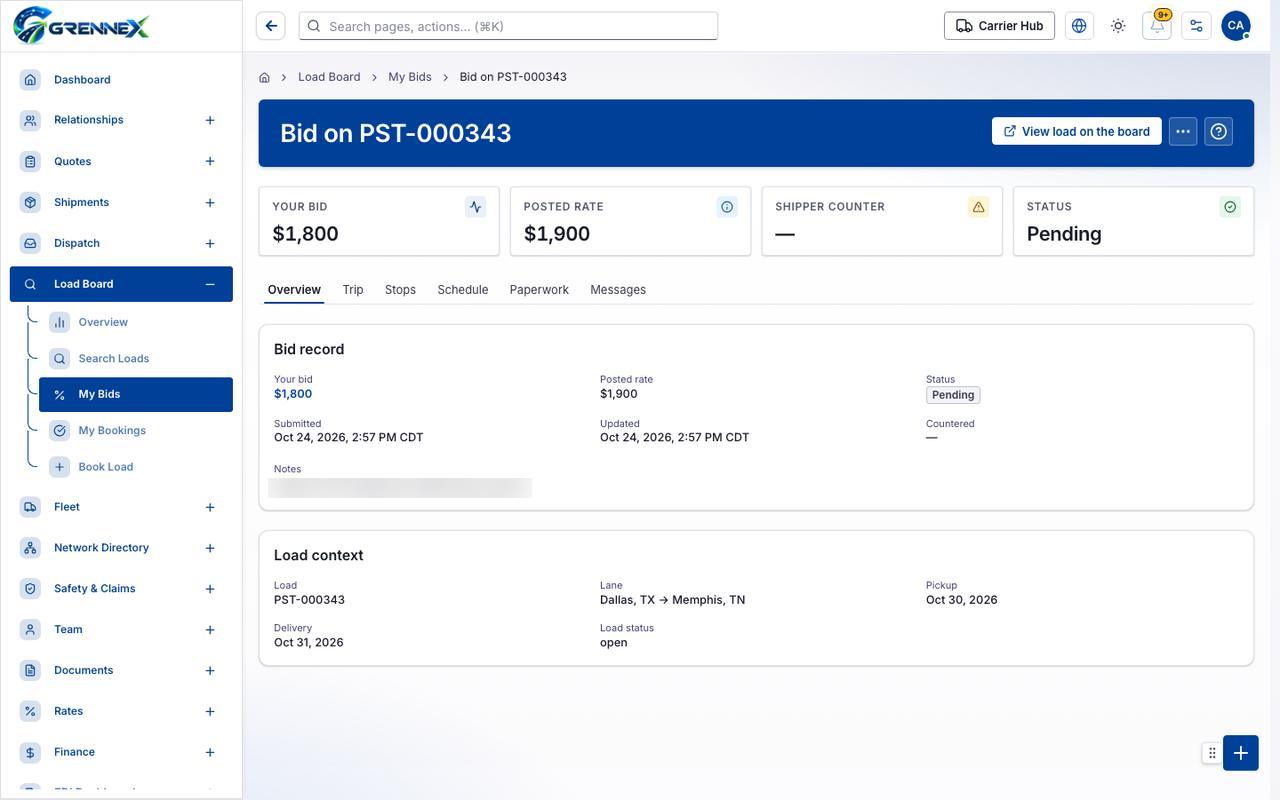Expand the Shipments menu
This screenshot has width=1280, height=800.
point(210,203)
